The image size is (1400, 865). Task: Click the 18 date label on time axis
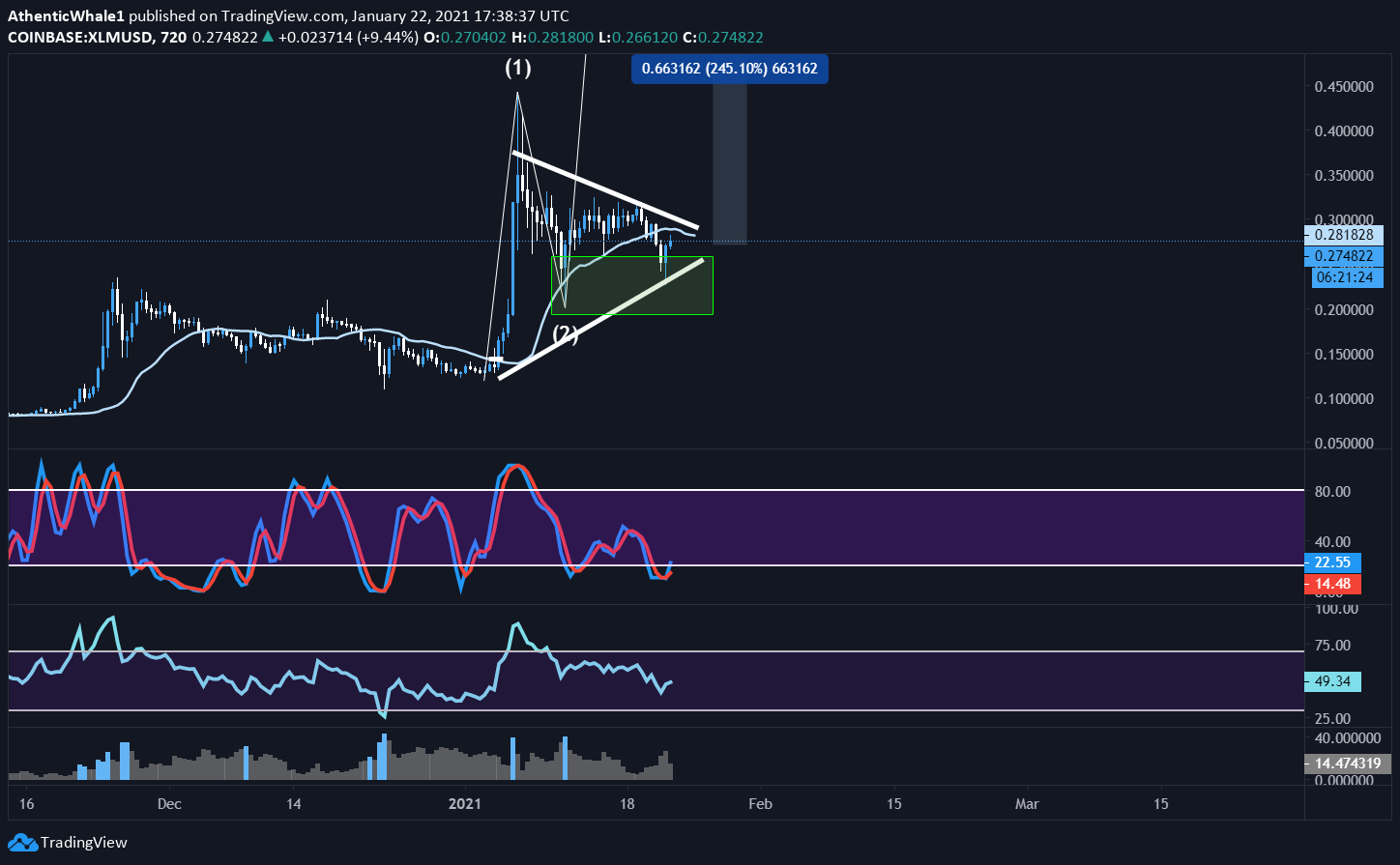pos(627,803)
